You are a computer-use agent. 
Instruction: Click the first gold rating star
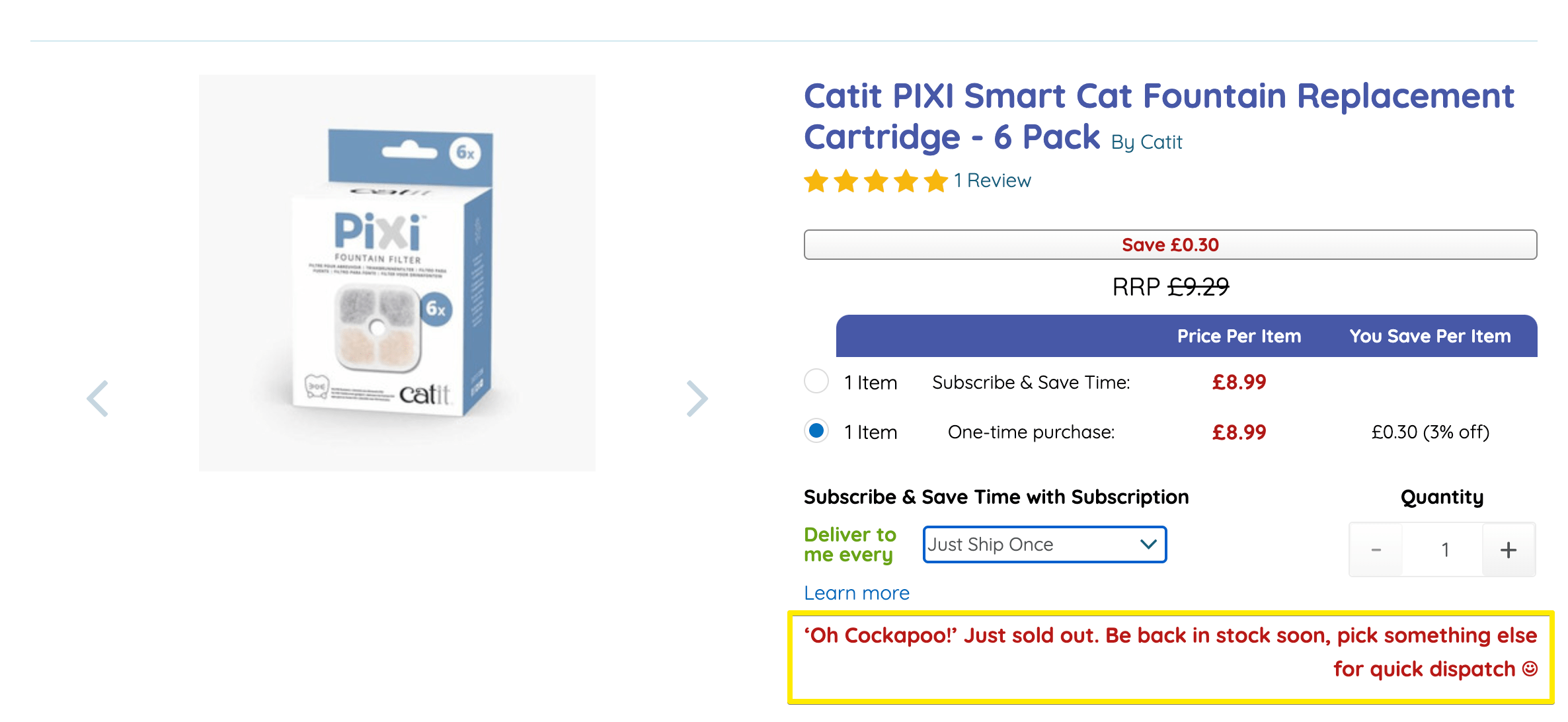tap(816, 181)
